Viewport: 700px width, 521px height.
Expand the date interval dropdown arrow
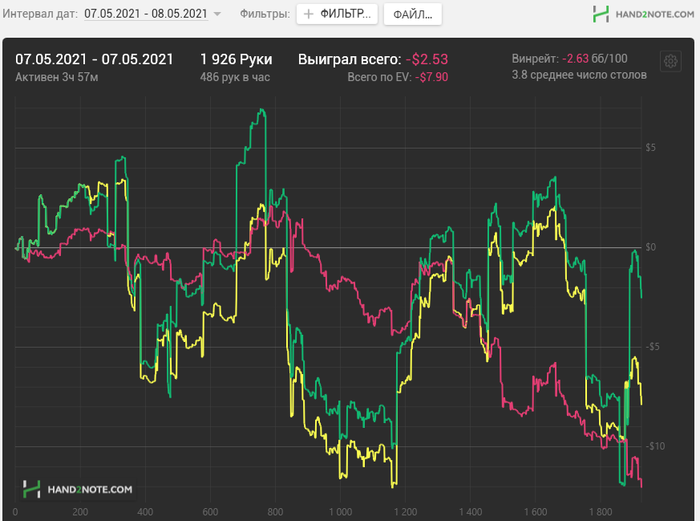(x=217, y=14)
